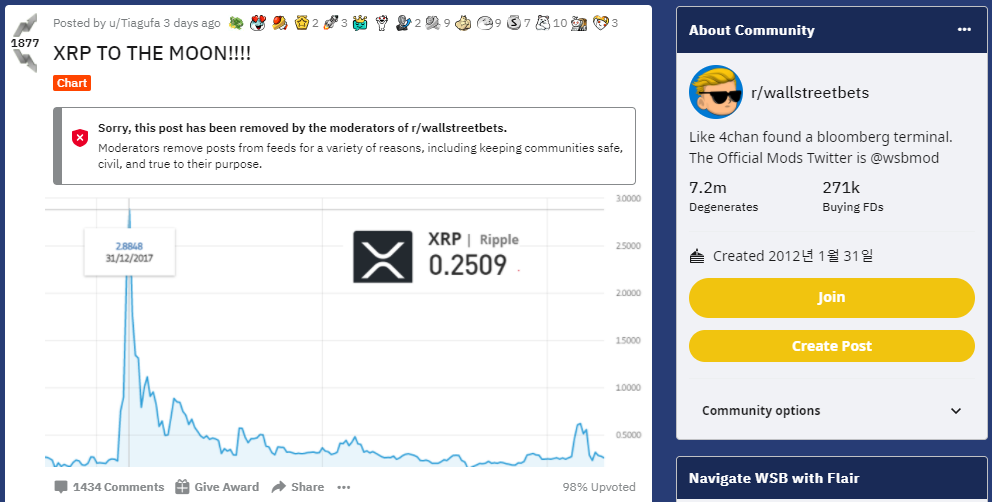Click the silver S coin award showing 7
The width and height of the screenshot is (992, 502).
pyautogui.click(x=514, y=23)
